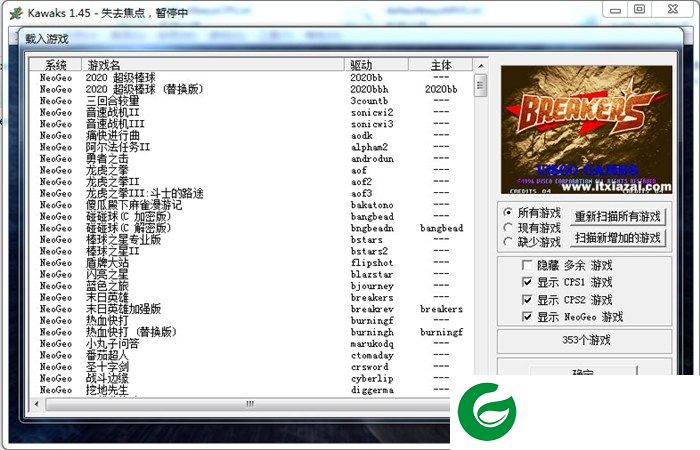The height and width of the screenshot is (450, 700).
Task: Toggle the 显示 NeoGeo 游戏 checkbox
Action: click(527, 317)
